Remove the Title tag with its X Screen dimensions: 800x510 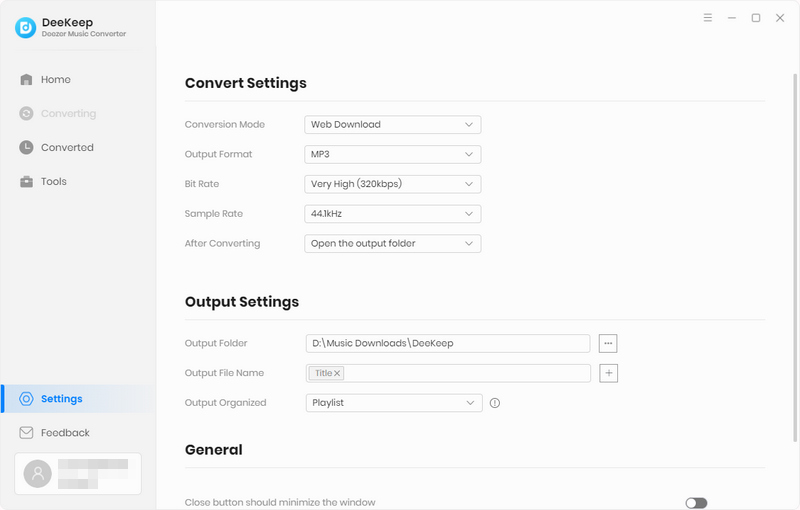[337, 373]
